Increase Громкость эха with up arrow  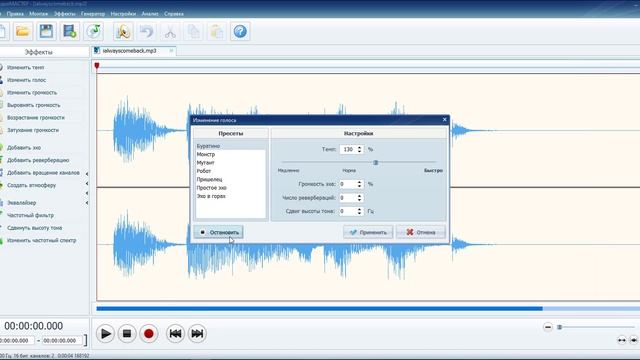point(359,182)
